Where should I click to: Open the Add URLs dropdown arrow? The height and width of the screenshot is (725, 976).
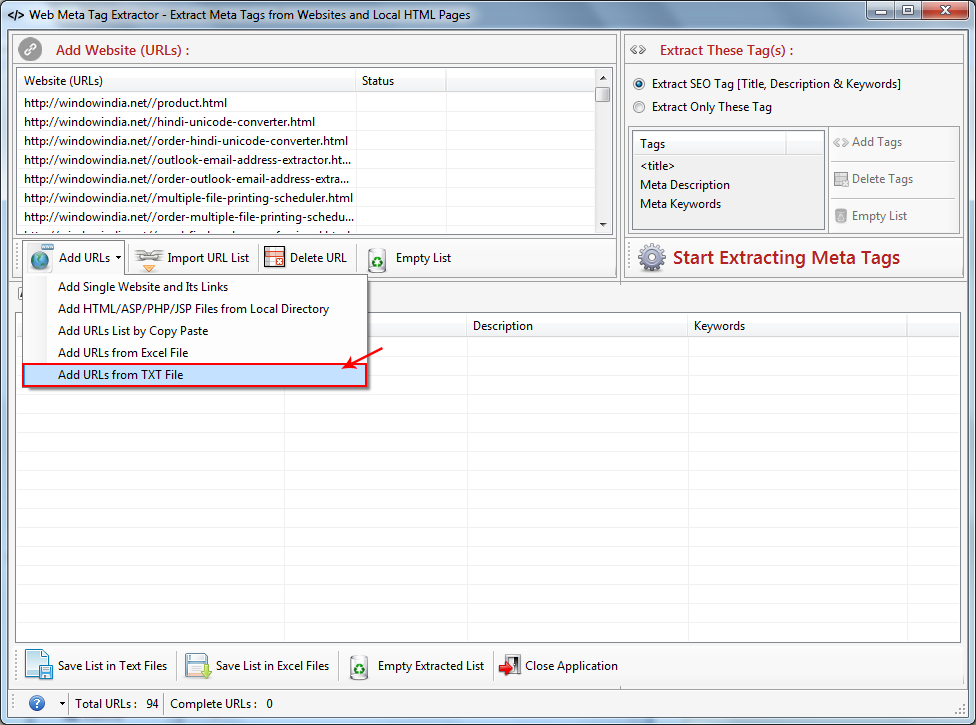118,258
